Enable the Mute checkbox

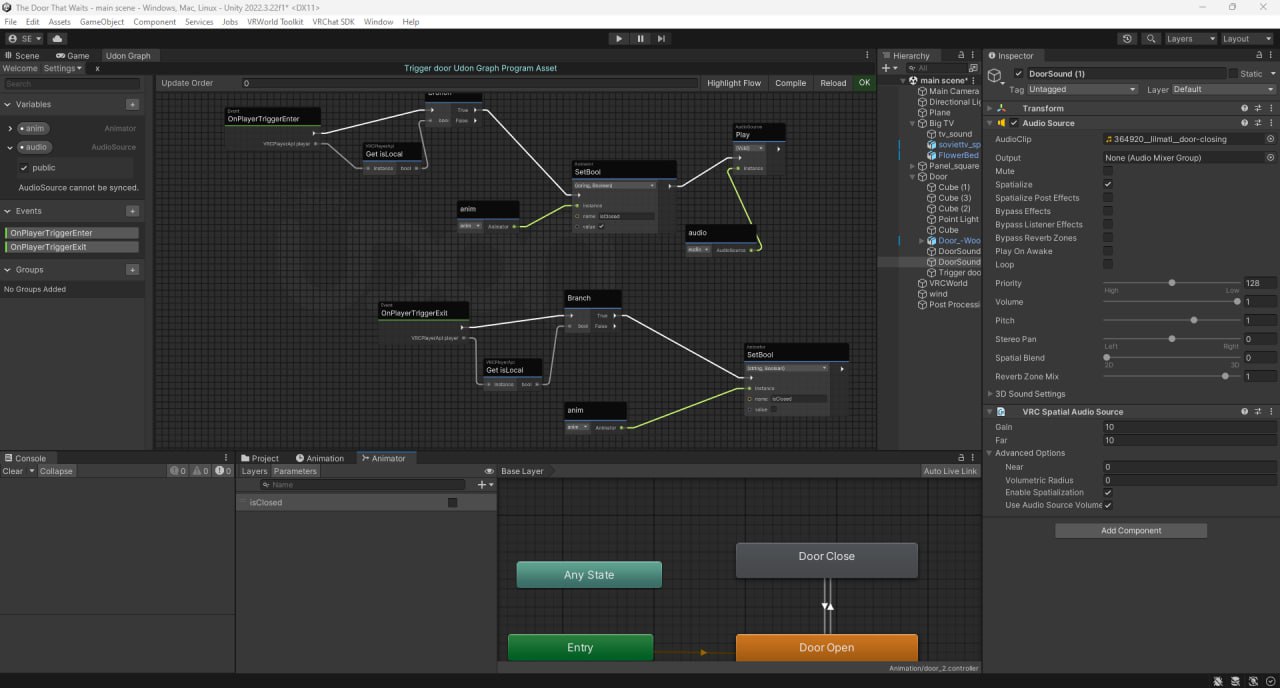coord(1107,171)
